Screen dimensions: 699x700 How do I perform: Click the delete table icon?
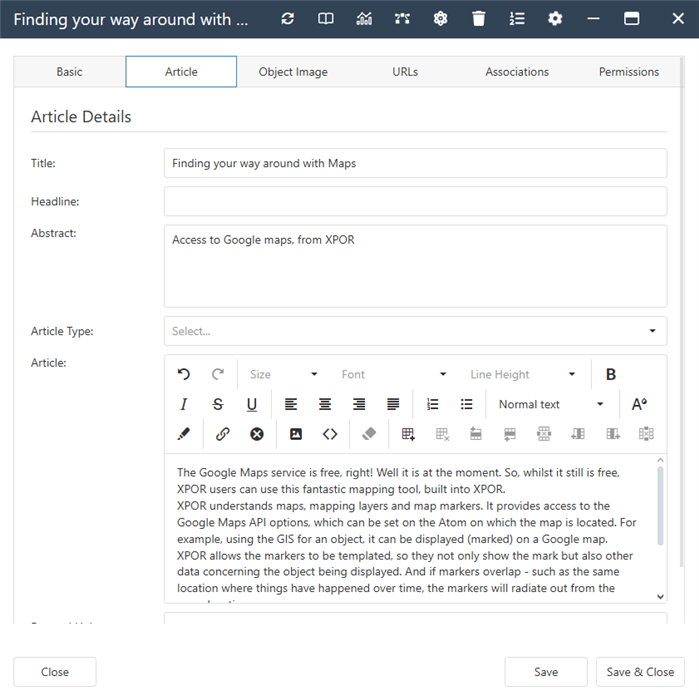(442, 434)
